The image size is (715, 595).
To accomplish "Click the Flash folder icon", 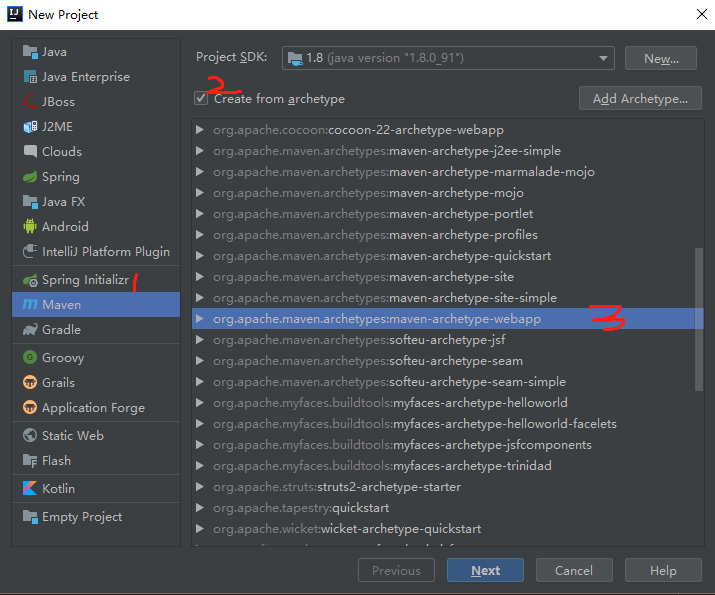I will point(30,460).
